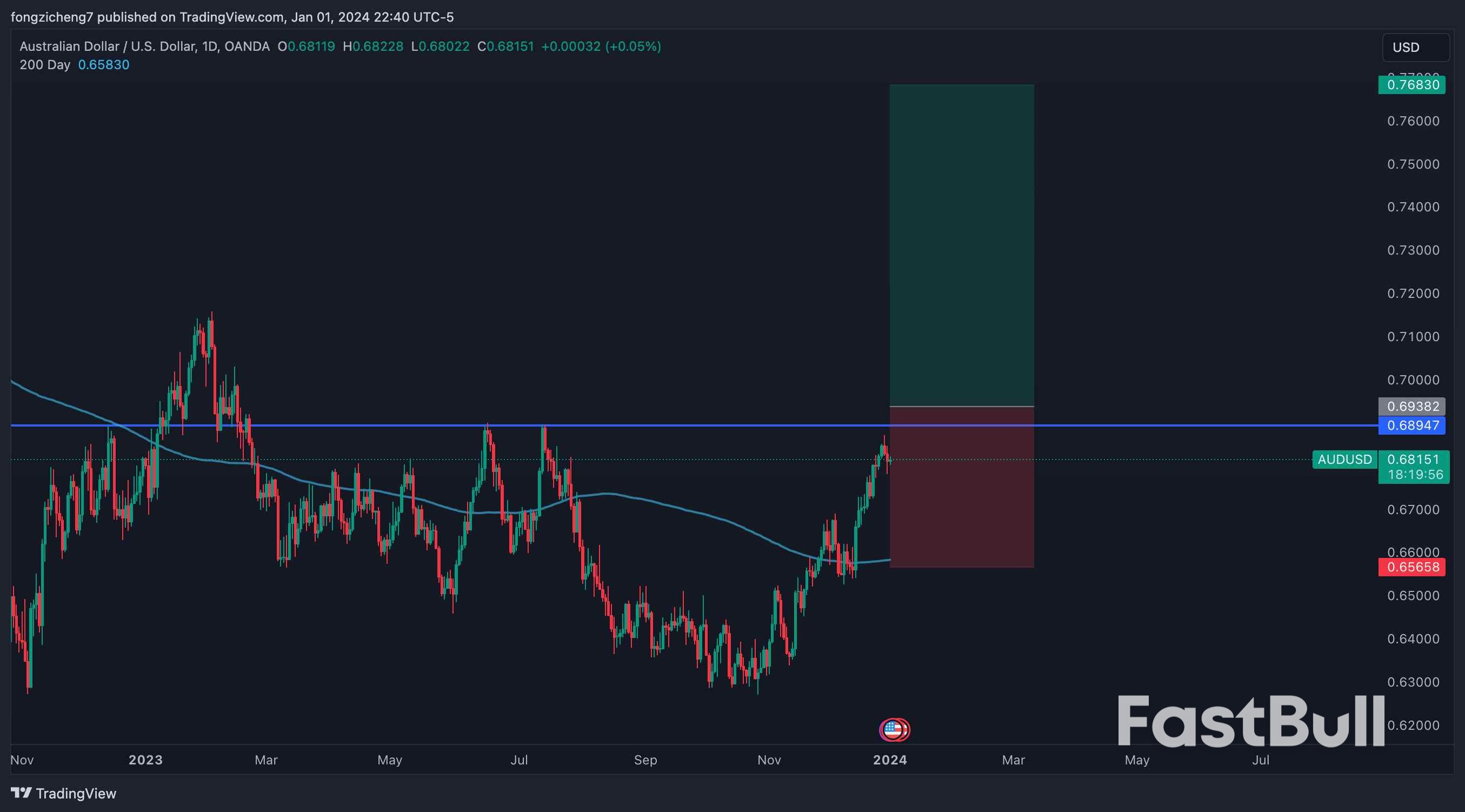Click the 18:19:56 candle countdown timer
The height and width of the screenshot is (812, 1465).
1415,475
